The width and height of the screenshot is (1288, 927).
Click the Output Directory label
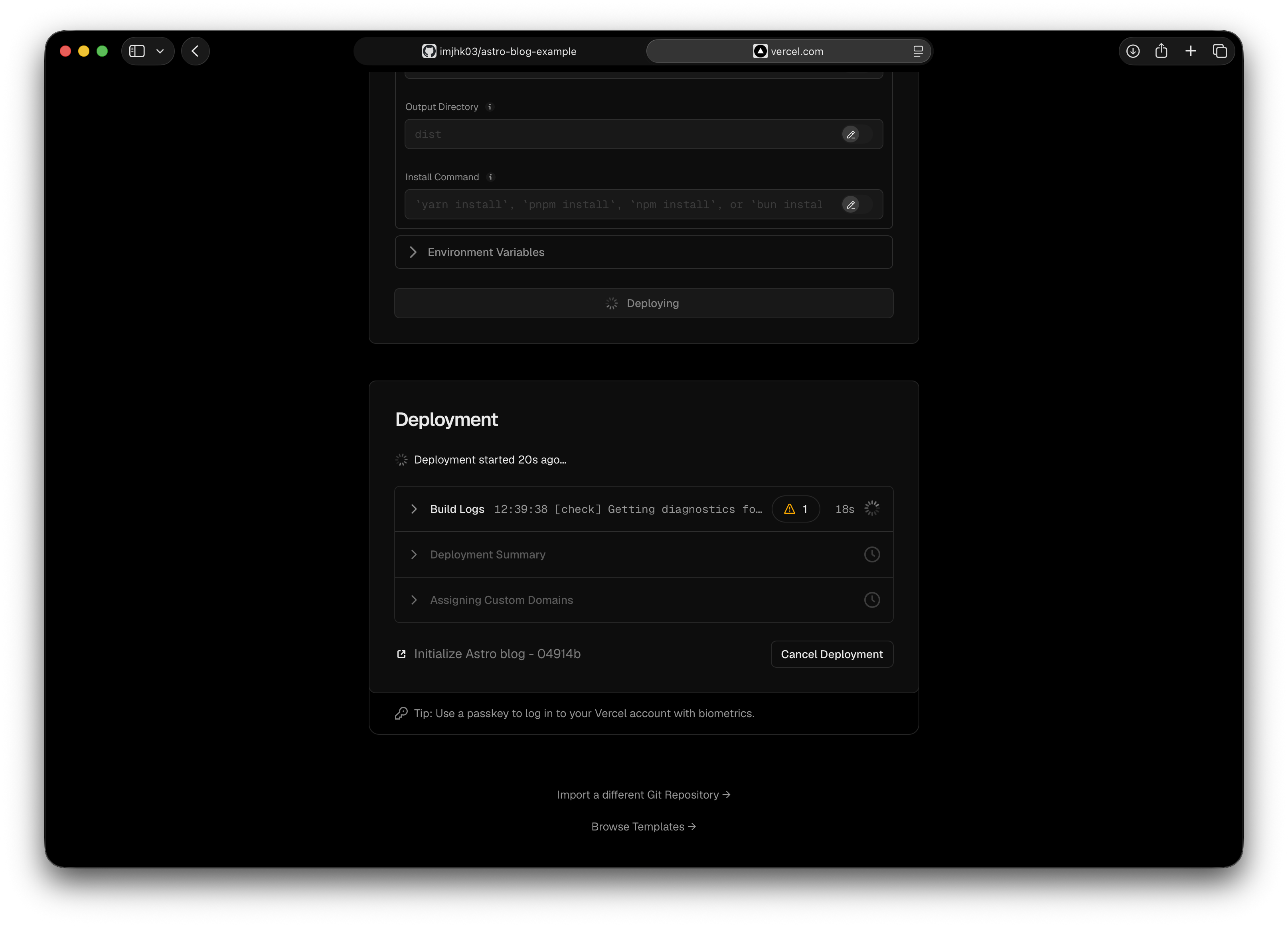[441, 107]
